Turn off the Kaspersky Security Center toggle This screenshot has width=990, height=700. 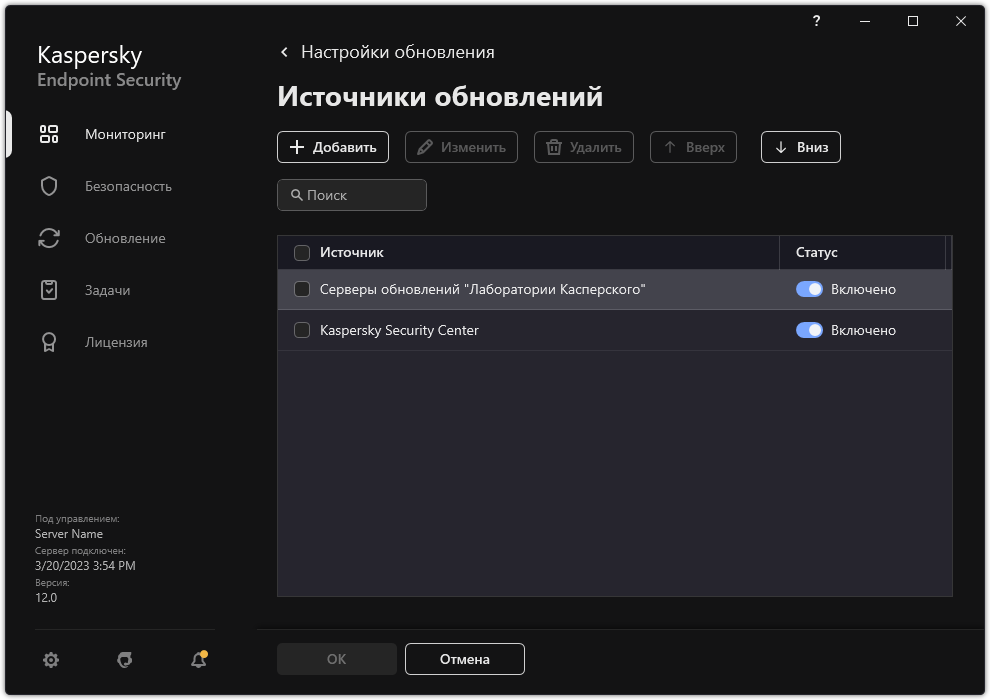pos(809,330)
